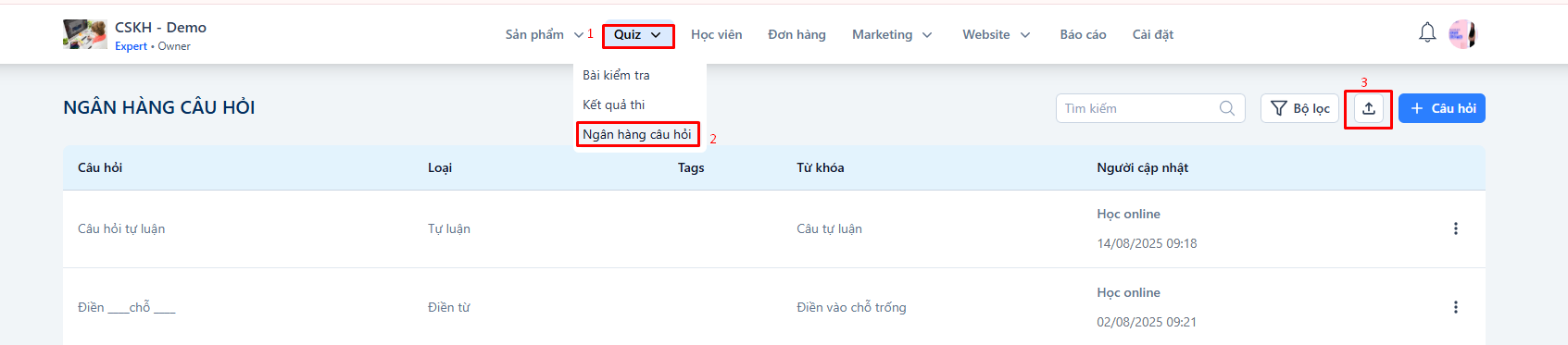Click the search magnifier icon
Screen dimensions: 1568x345
point(1227,108)
